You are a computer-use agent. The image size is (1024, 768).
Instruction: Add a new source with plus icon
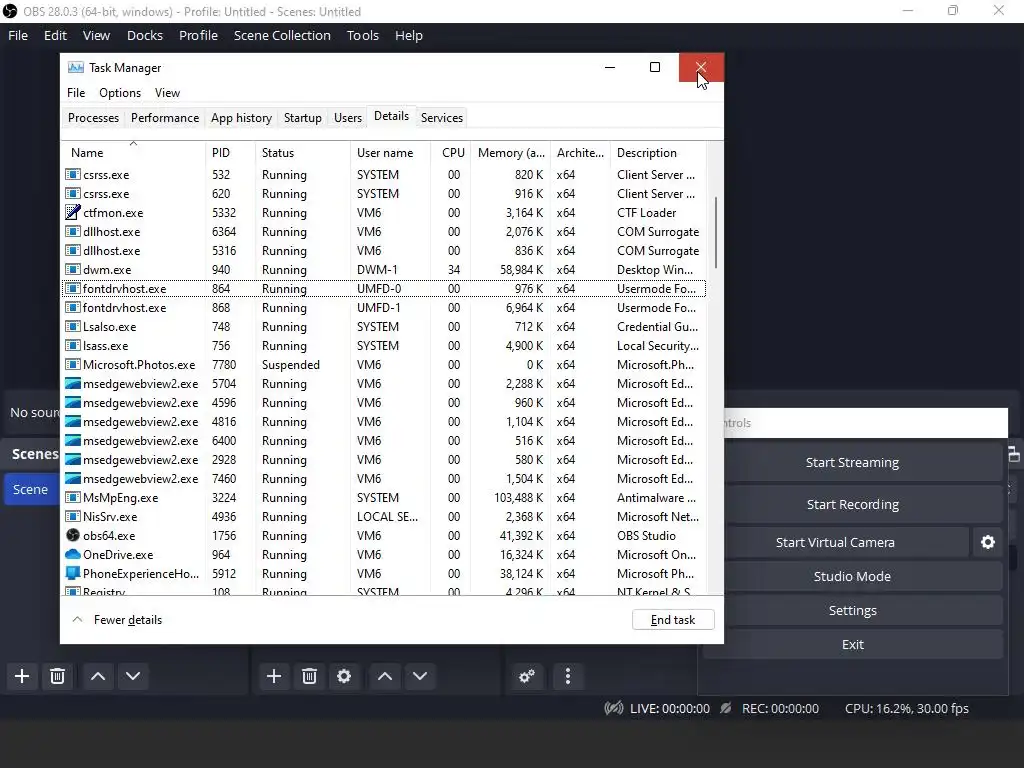click(x=274, y=676)
